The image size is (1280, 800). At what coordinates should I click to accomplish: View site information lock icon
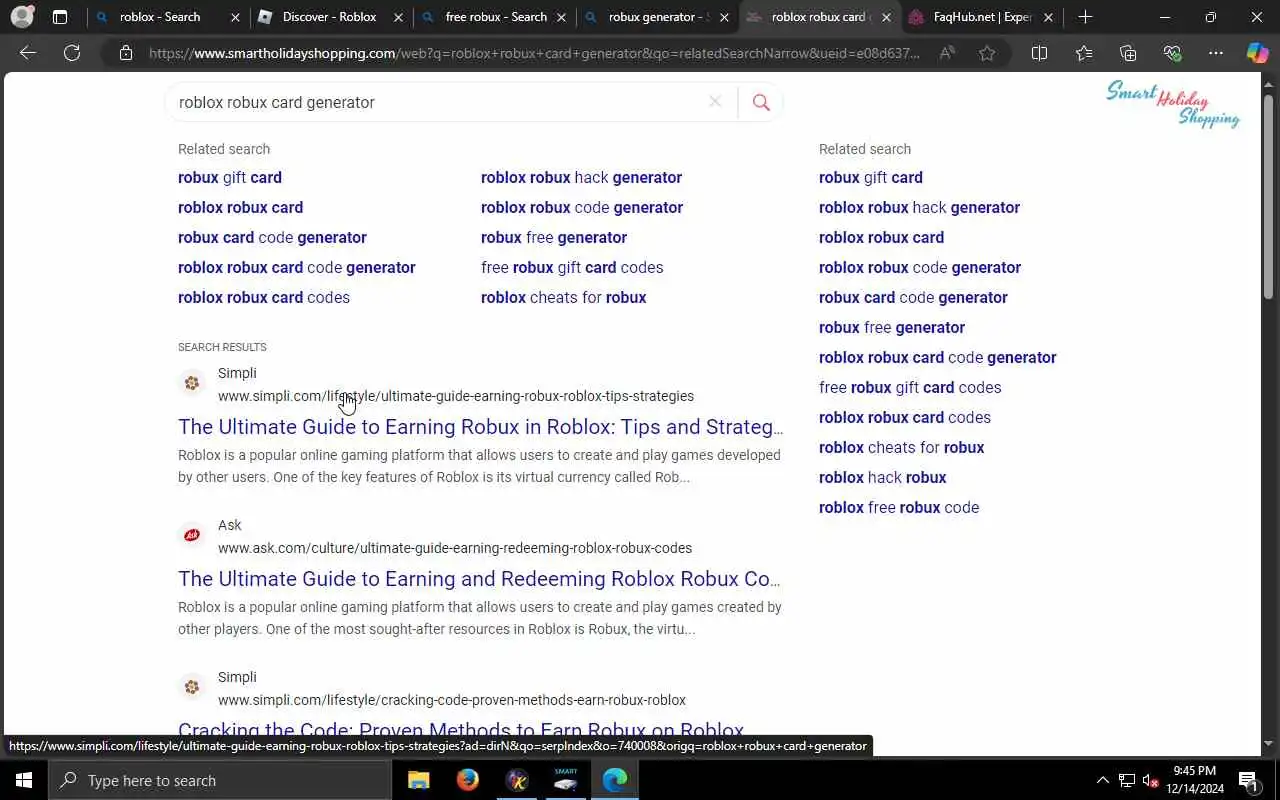click(x=126, y=53)
